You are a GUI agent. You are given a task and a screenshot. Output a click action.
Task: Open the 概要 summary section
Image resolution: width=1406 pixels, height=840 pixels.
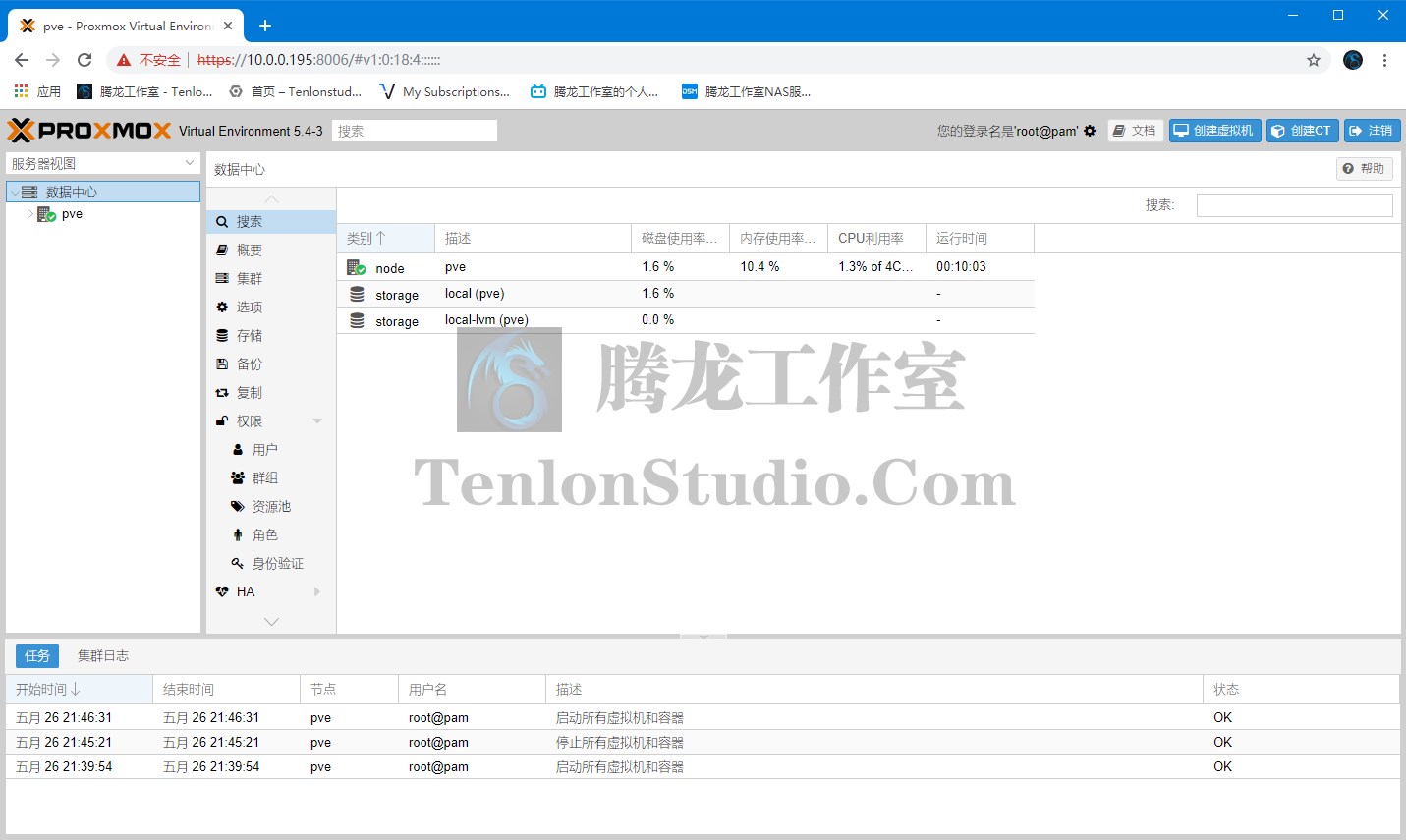click(270, 251)
